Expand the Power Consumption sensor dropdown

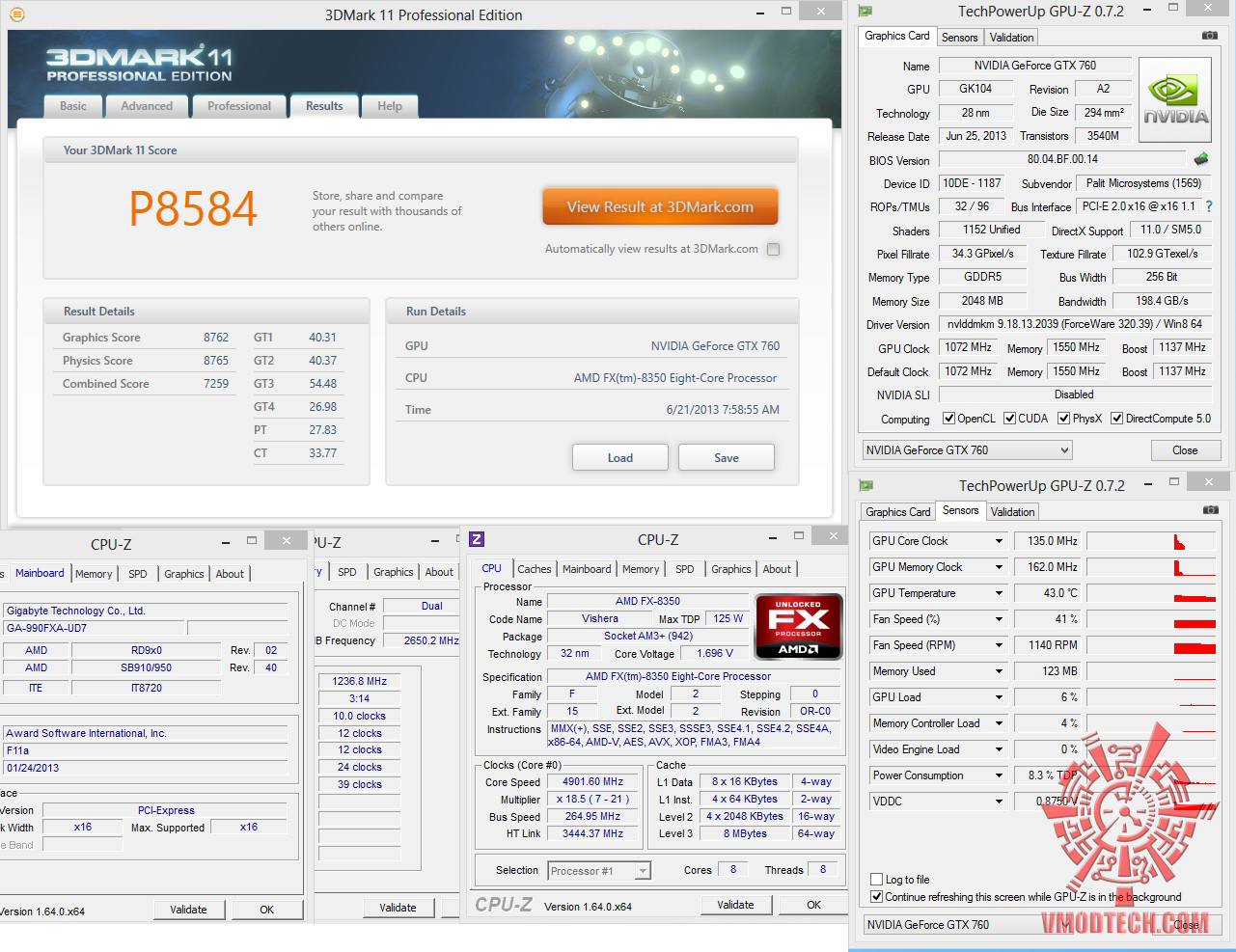pos(999,776)
